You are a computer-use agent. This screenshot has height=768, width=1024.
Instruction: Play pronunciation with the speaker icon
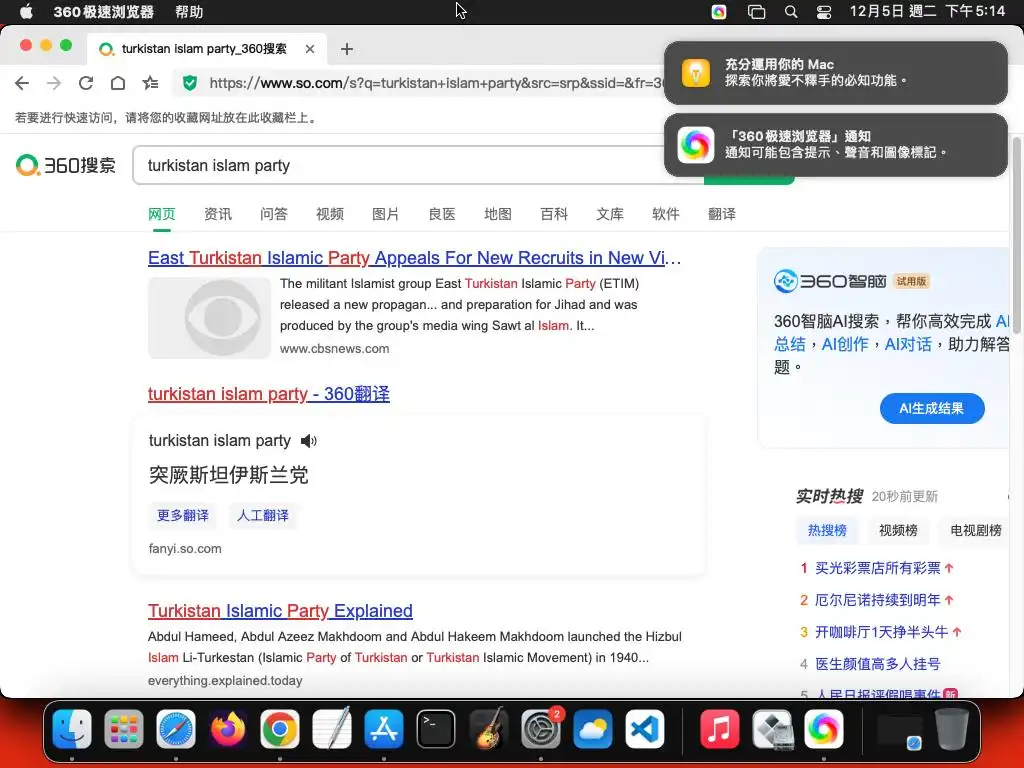308,441
